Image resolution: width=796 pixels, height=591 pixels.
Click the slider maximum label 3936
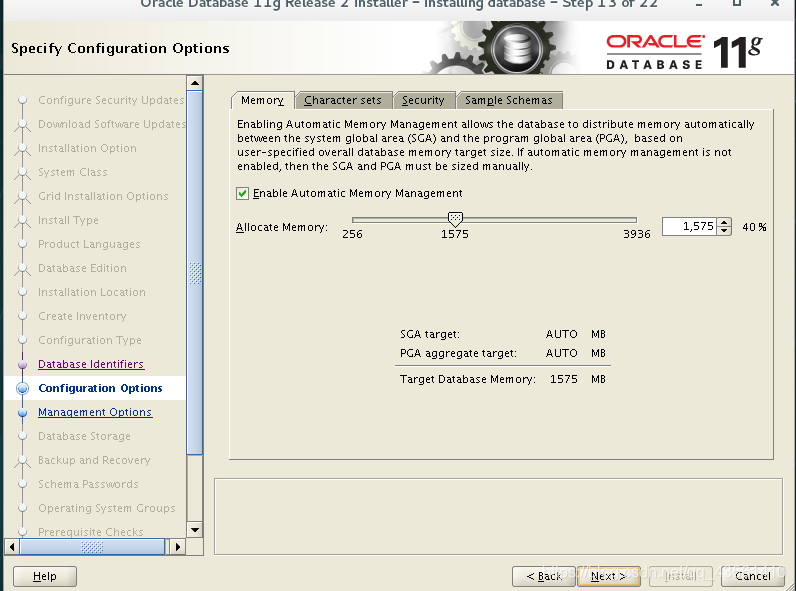pyautogui.click(x=637, y=234)
